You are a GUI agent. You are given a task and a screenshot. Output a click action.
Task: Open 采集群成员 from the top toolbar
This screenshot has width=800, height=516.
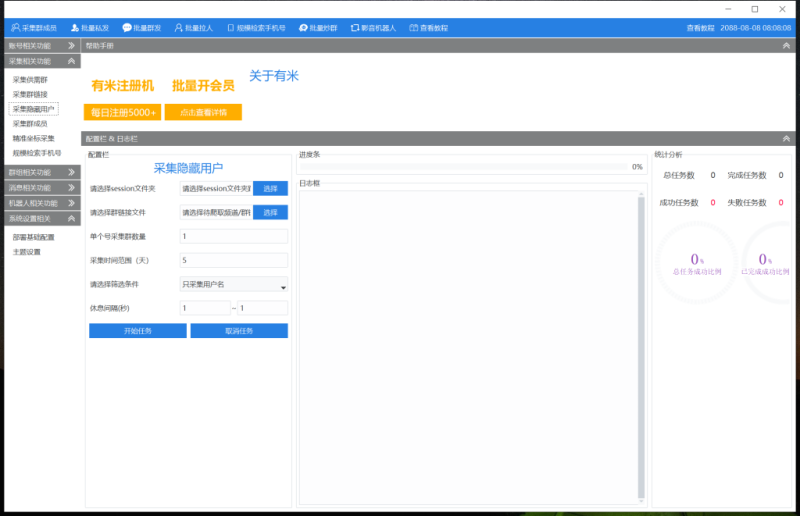[x=34, y=28]
